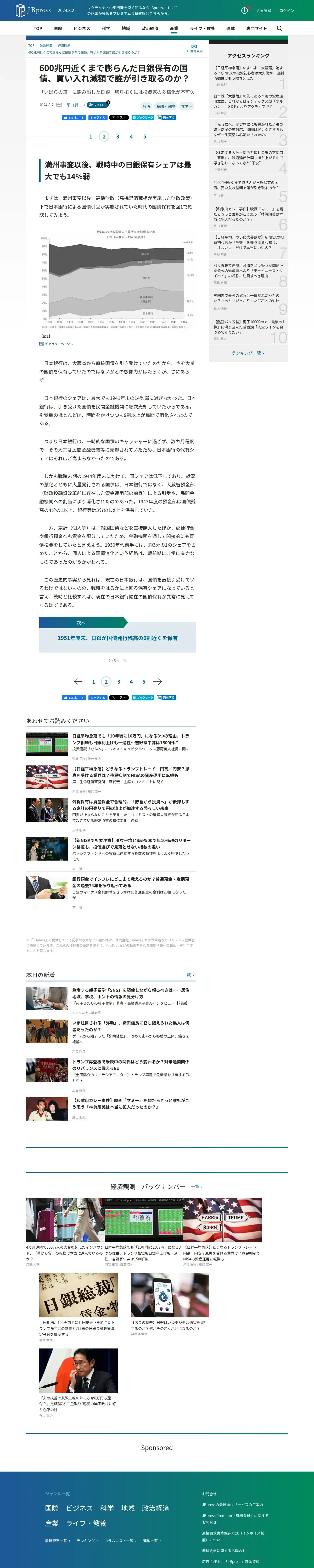Expand the 連載一覧 footer link
Screen dimensions: 314x1568
(x=152, y=1540)
